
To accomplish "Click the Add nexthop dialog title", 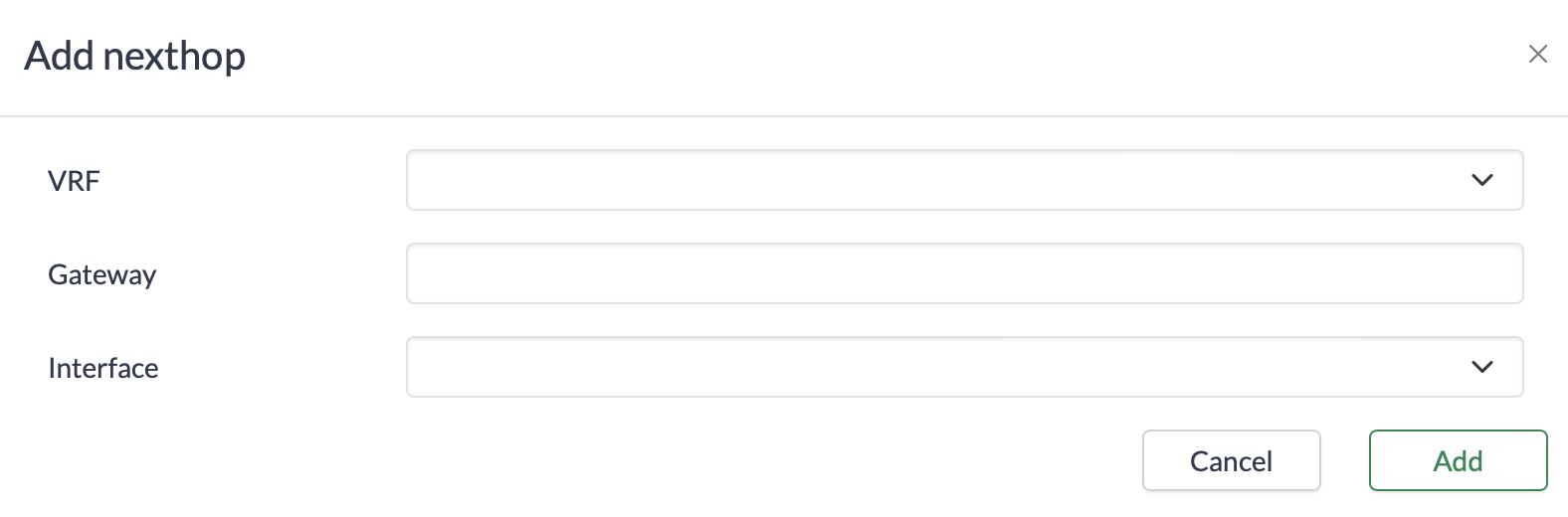I will (134, 56).
